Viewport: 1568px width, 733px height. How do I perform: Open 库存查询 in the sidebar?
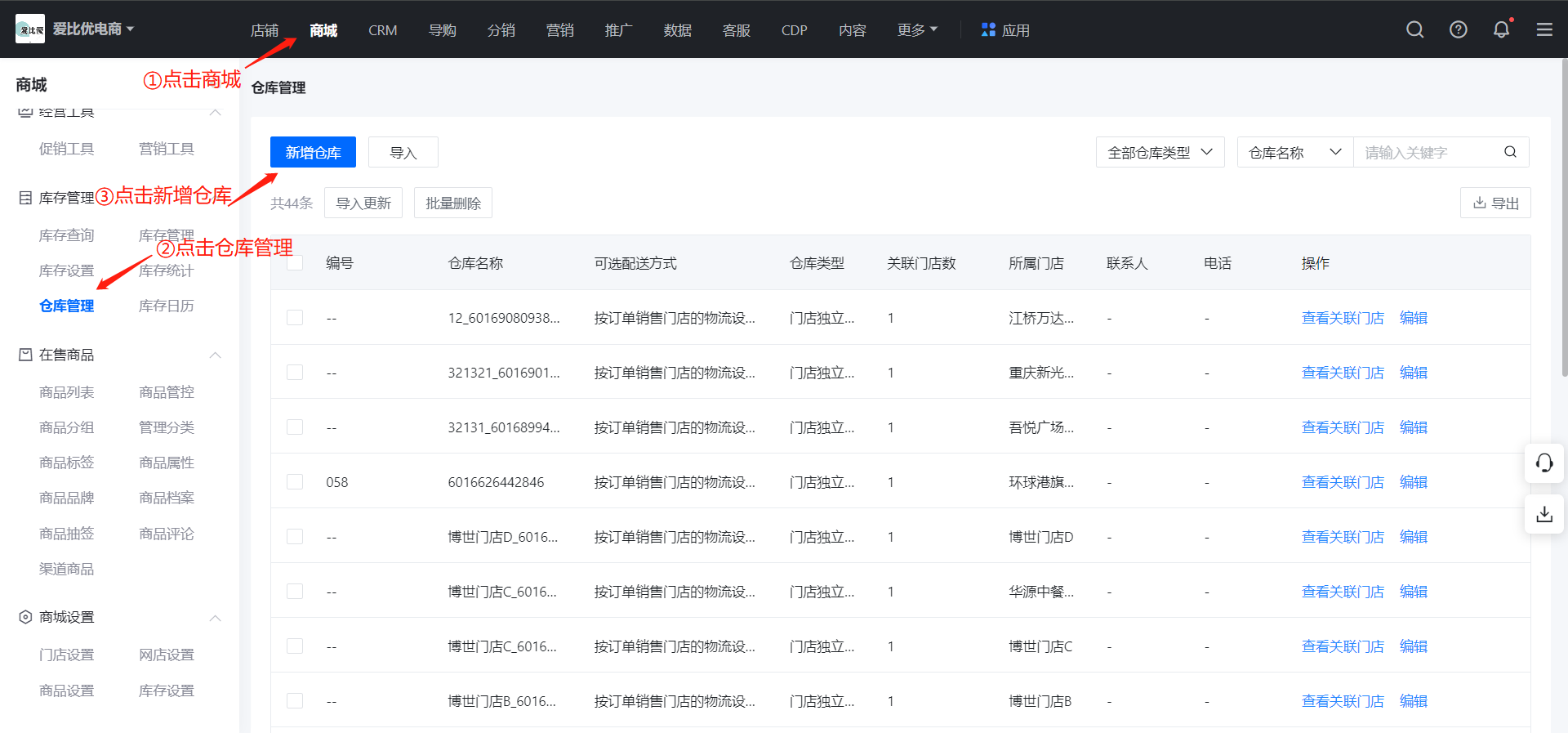pos(66,235)
